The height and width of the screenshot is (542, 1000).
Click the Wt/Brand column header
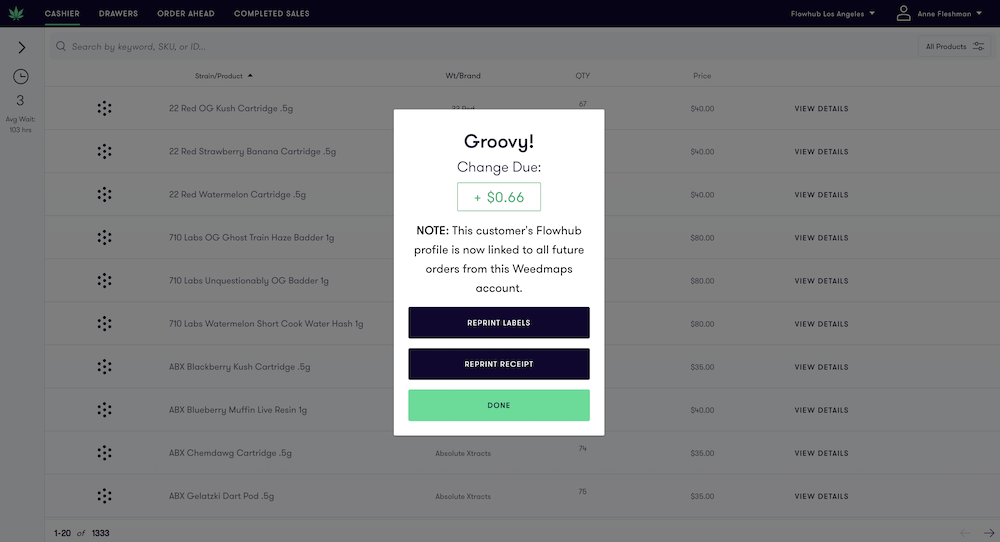tap(463, 76)
